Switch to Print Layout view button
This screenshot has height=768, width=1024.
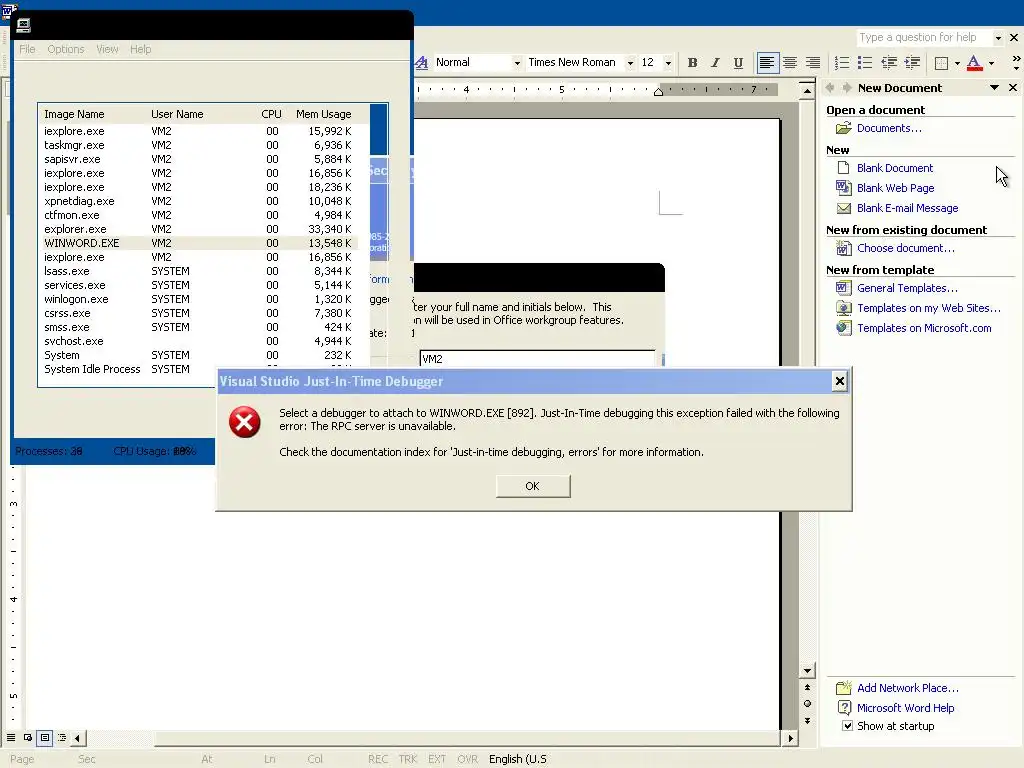(x=45, y=738)
